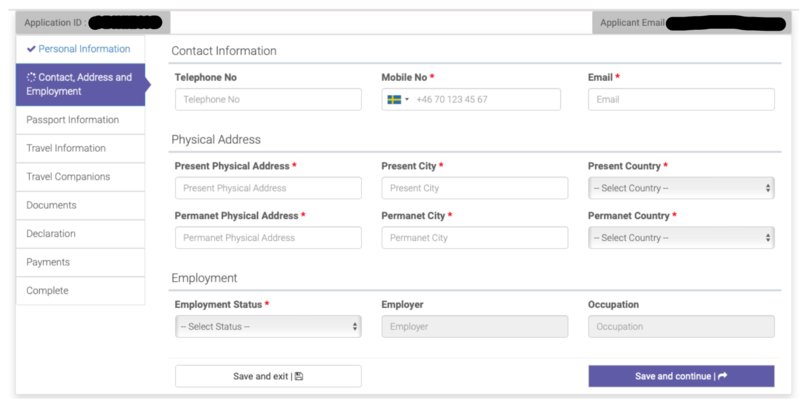Open the Present Country dropdown

(x=681, y=188)
